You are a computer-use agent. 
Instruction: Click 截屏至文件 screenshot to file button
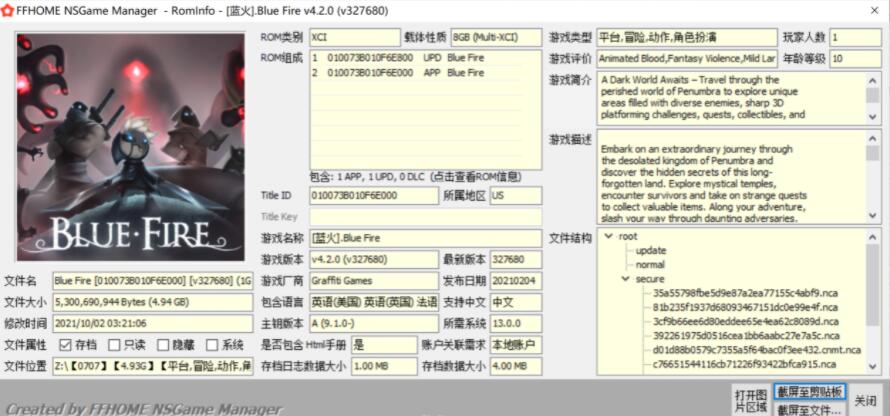coord(809,409)
